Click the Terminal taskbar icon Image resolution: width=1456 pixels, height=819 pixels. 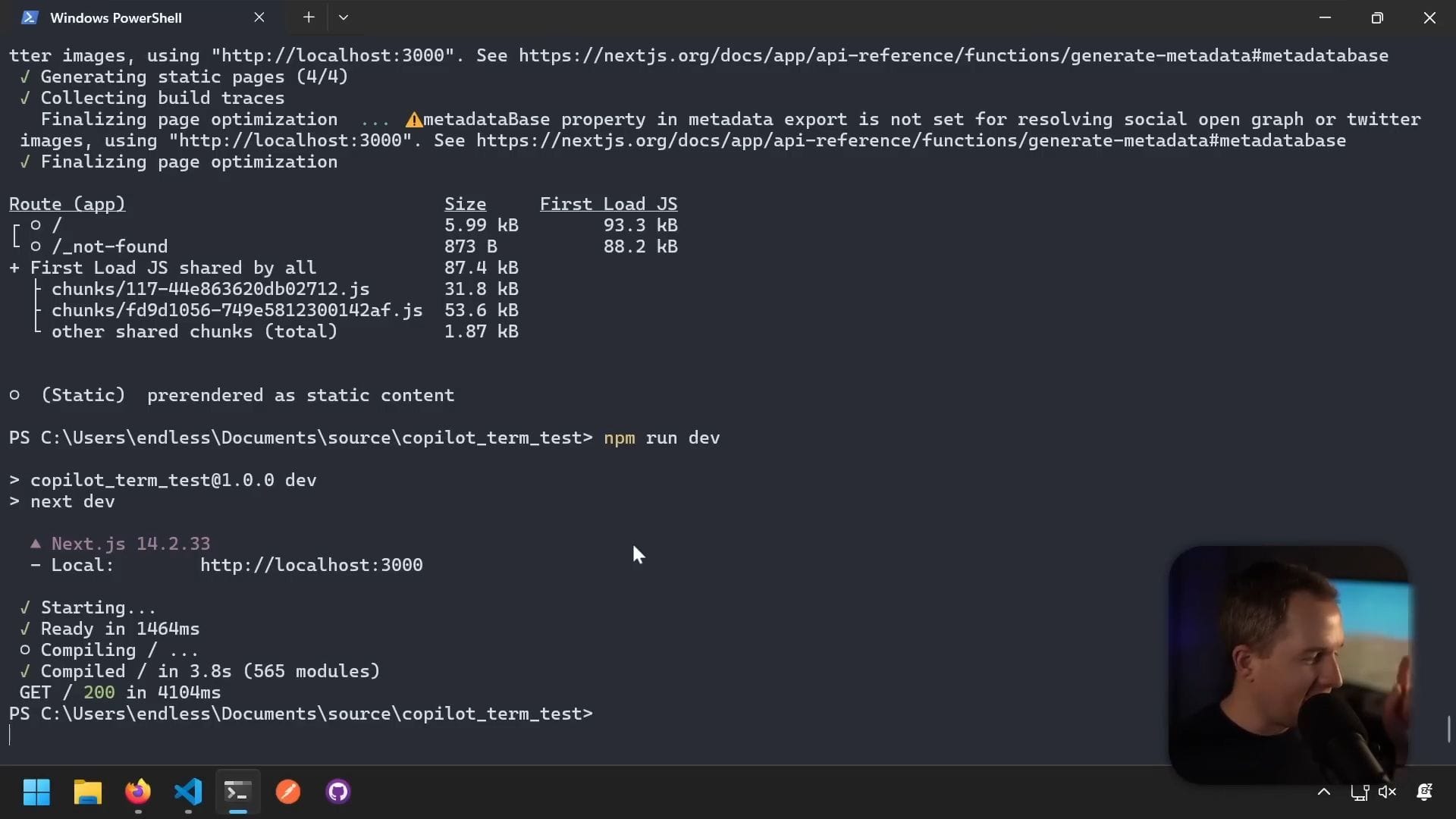point(237,792)
